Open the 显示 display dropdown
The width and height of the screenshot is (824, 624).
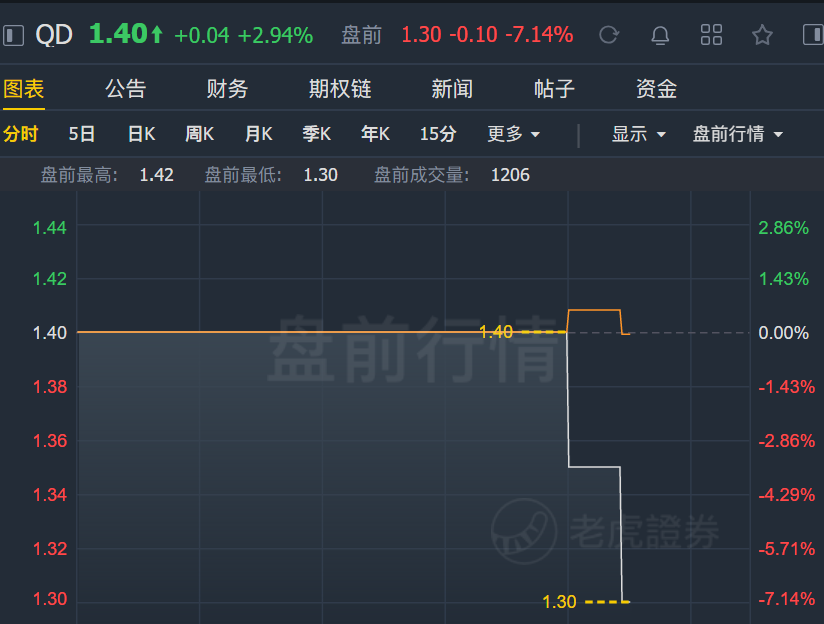638,134
